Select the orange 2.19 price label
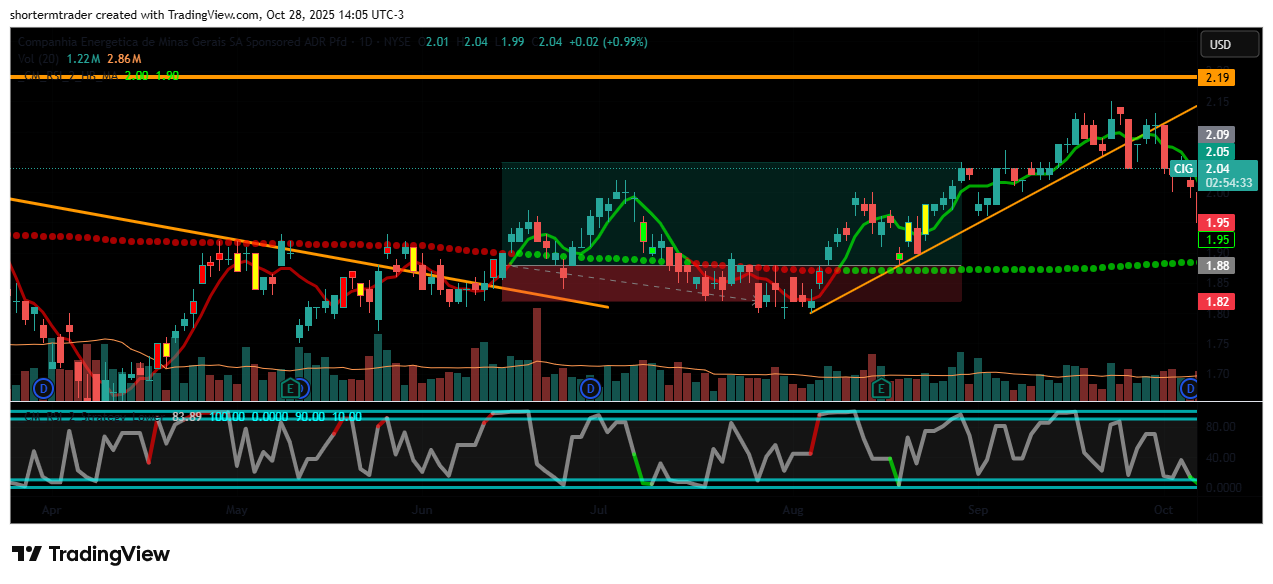 tap(1218, 77)
